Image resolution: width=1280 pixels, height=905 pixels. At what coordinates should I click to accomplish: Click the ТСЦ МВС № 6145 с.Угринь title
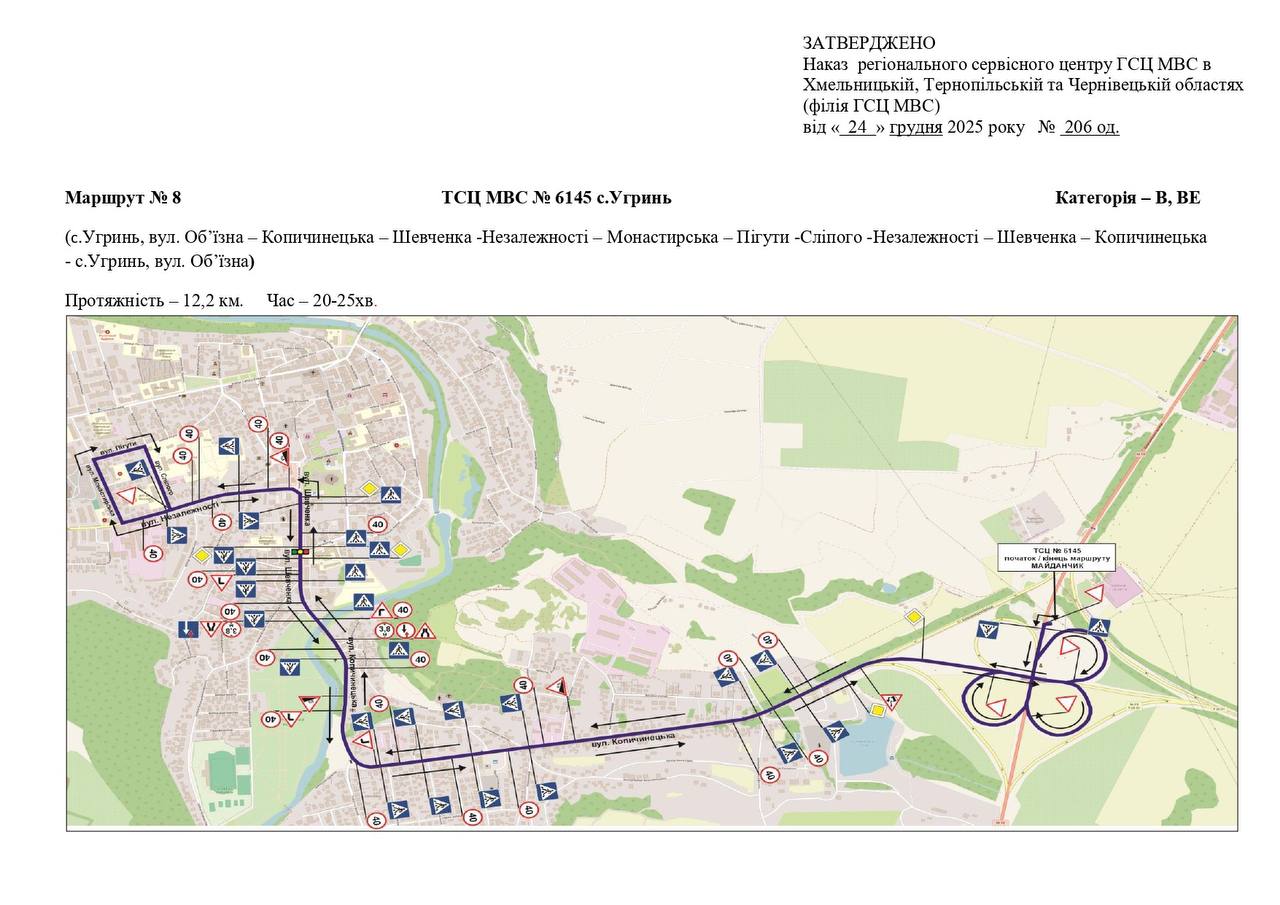pos(556,197)
